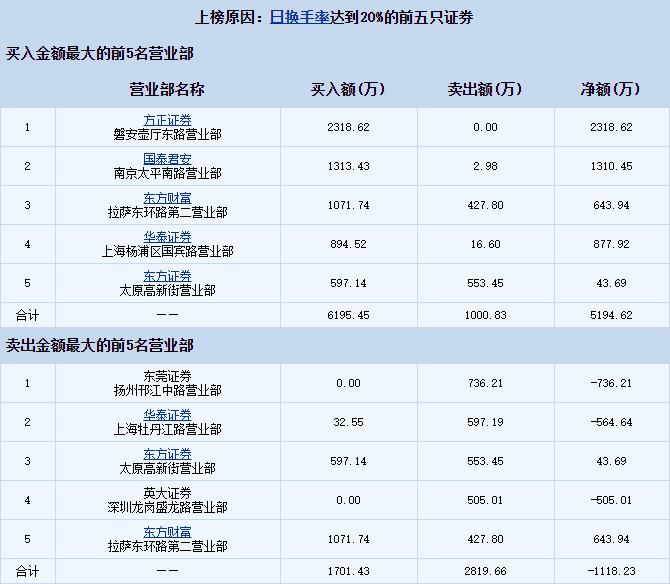Click 方正证券 row's buy amount 2318.62

(348, 127)
